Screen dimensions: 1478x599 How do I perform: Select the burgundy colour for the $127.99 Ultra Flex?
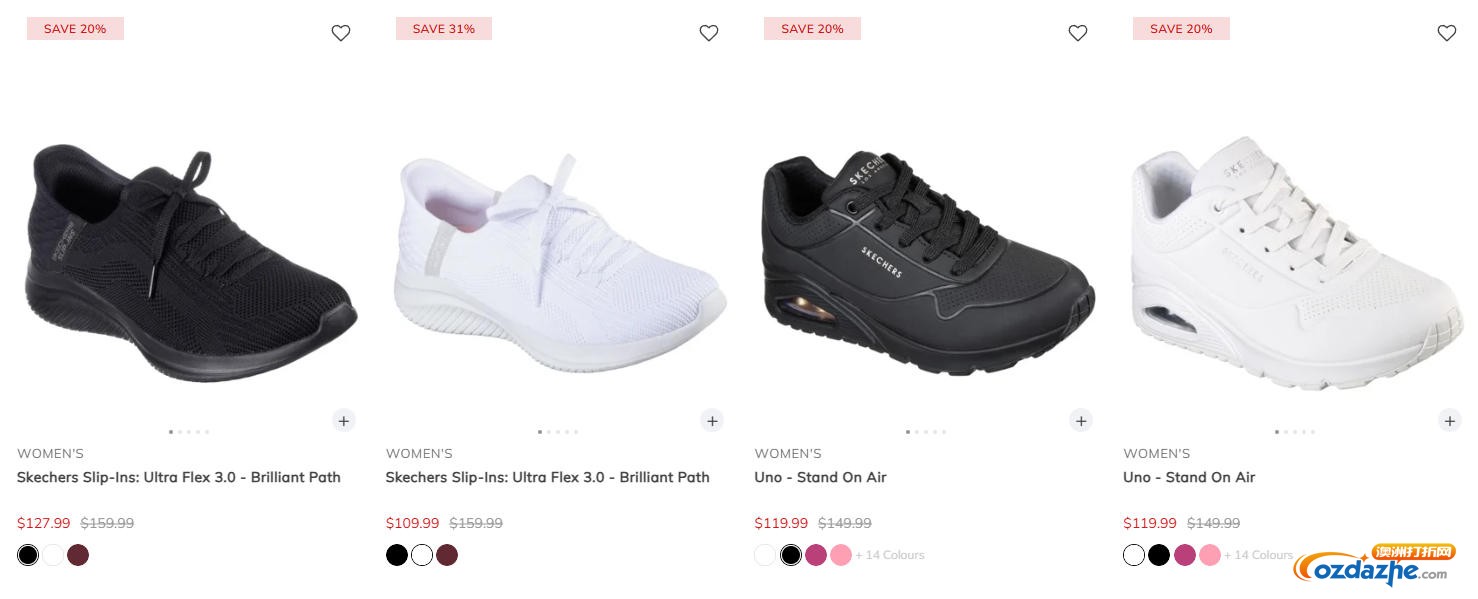78,555
